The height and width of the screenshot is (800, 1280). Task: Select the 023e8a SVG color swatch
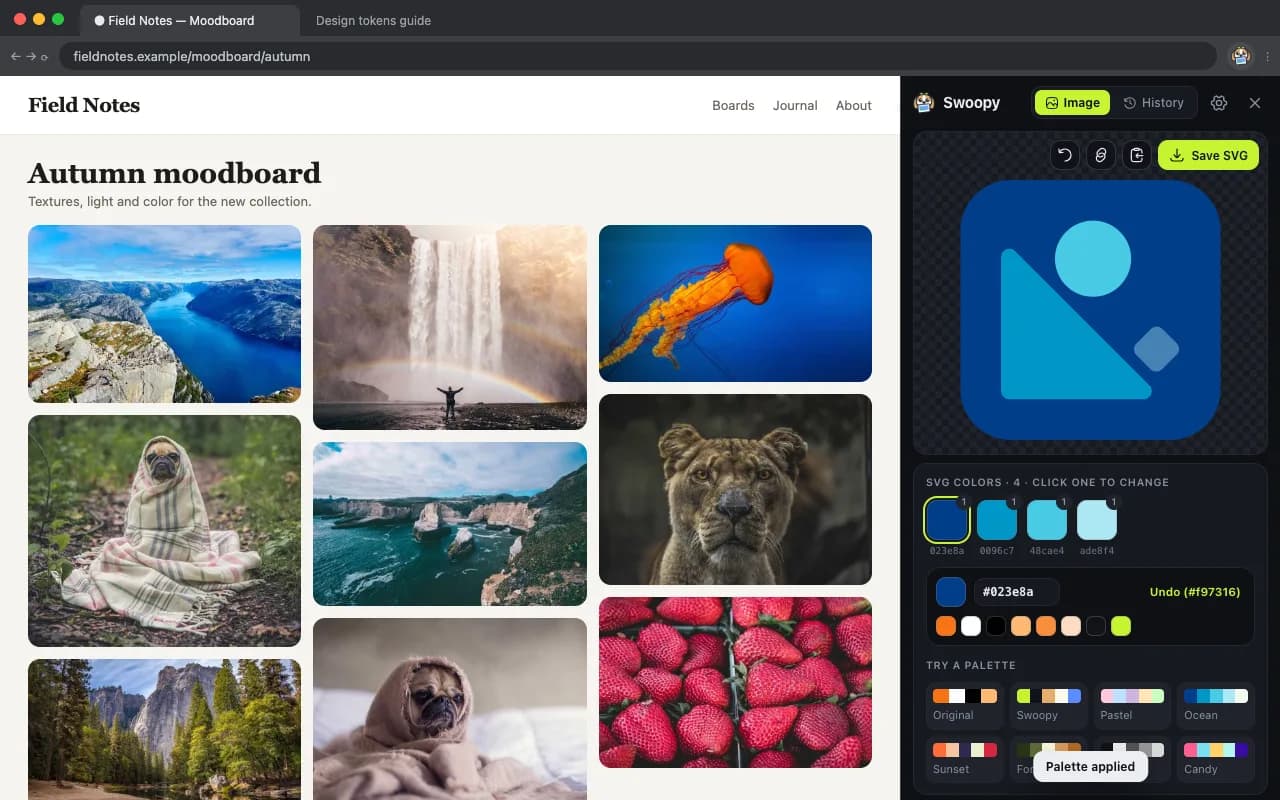point(946,520)
